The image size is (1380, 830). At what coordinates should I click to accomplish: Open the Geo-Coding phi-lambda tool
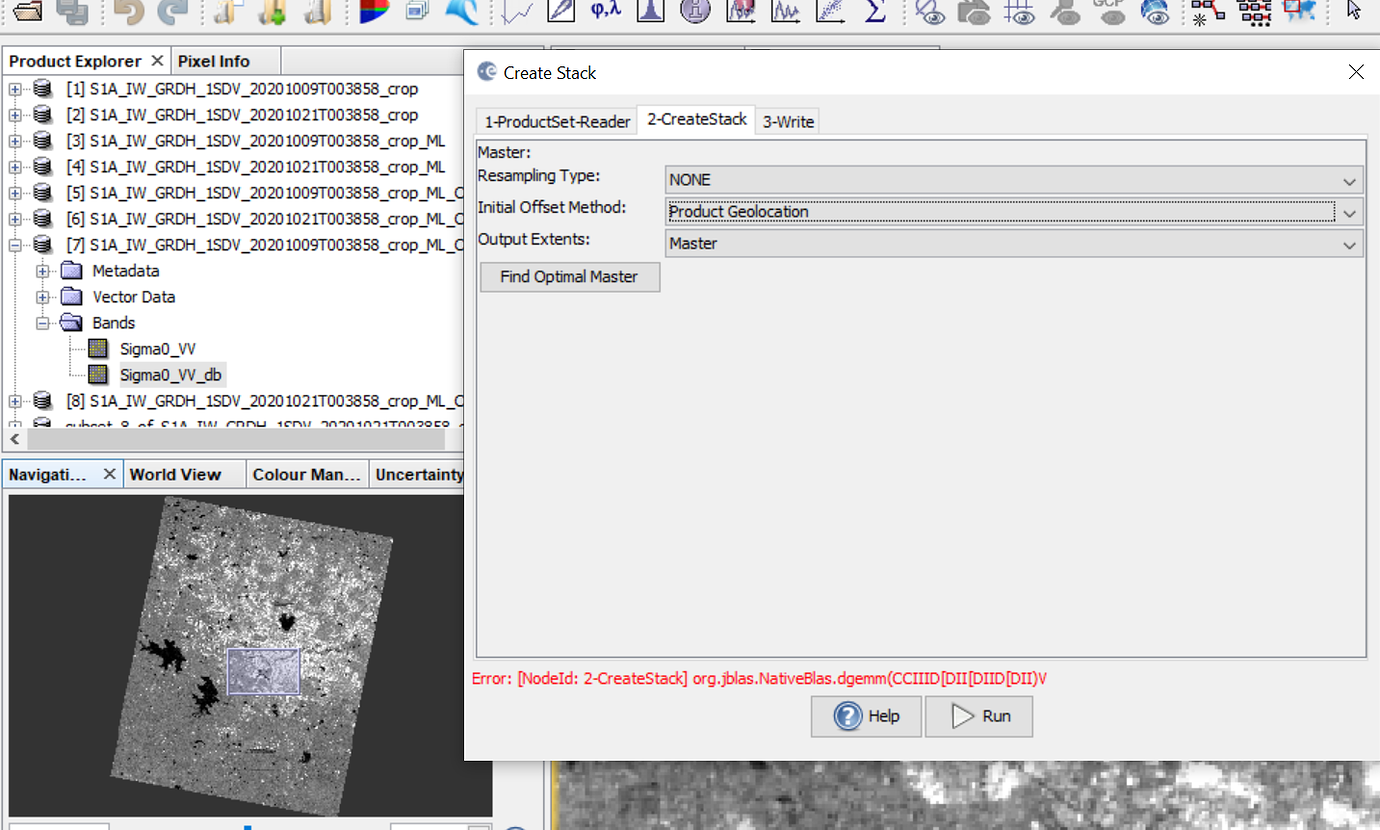tap(606, 10)
